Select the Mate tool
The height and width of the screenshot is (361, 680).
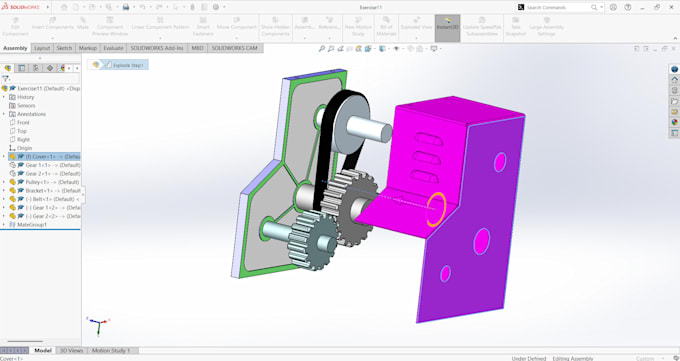point(83,24)
